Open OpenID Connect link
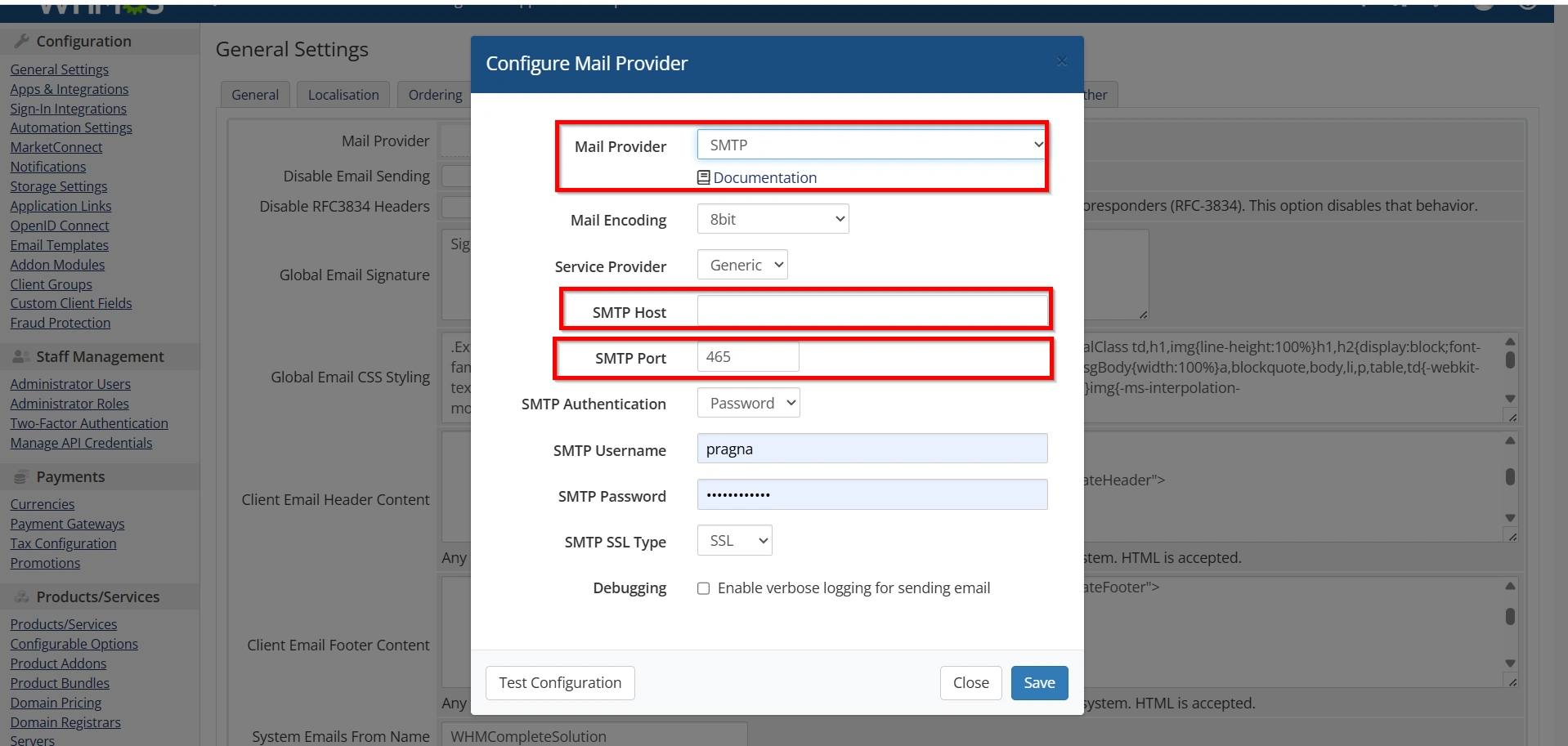The height and width of the screenshot is (746, 1568). [59, 226]
